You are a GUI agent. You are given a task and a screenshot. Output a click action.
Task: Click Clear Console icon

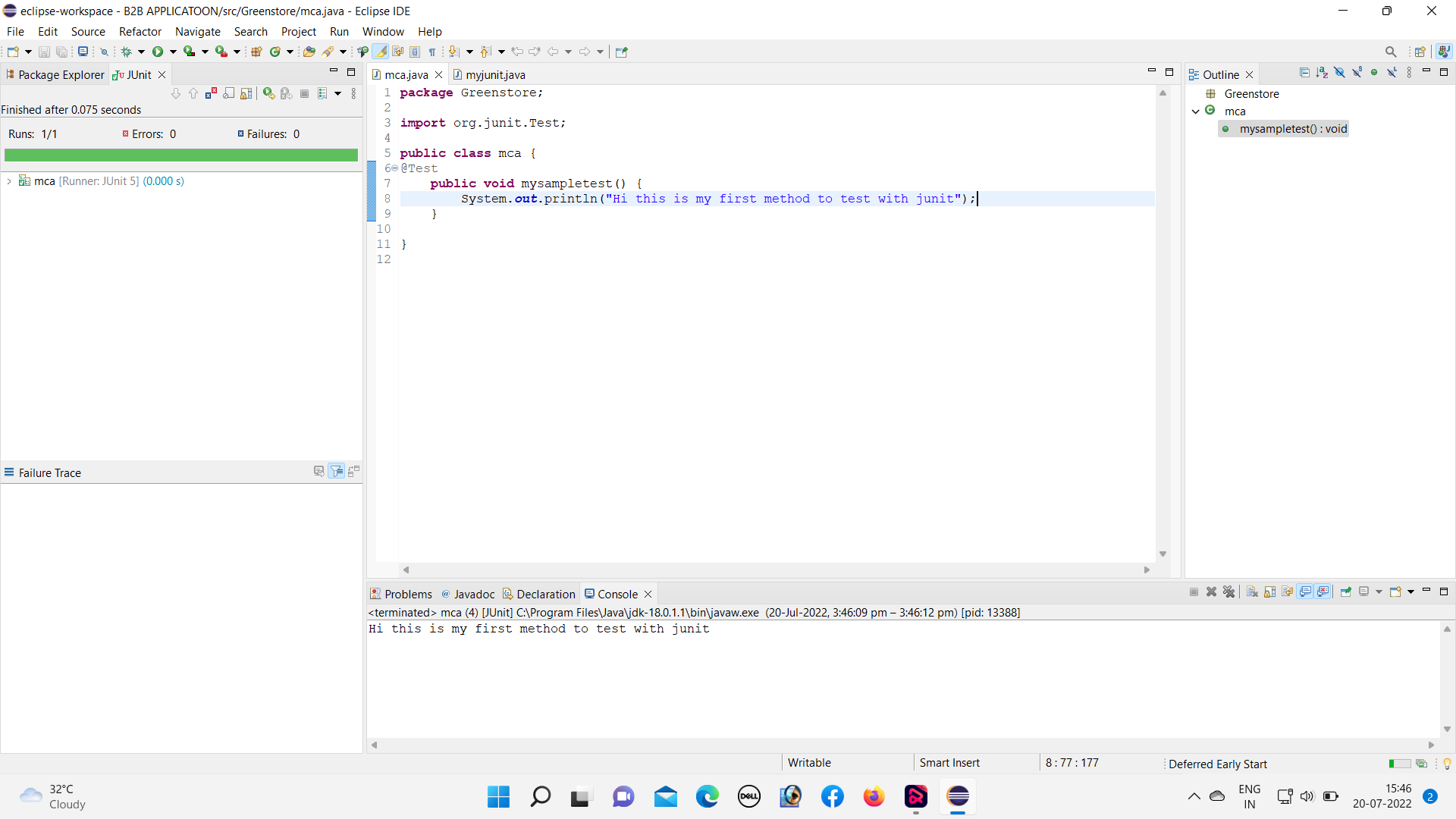pos(1252,591)
